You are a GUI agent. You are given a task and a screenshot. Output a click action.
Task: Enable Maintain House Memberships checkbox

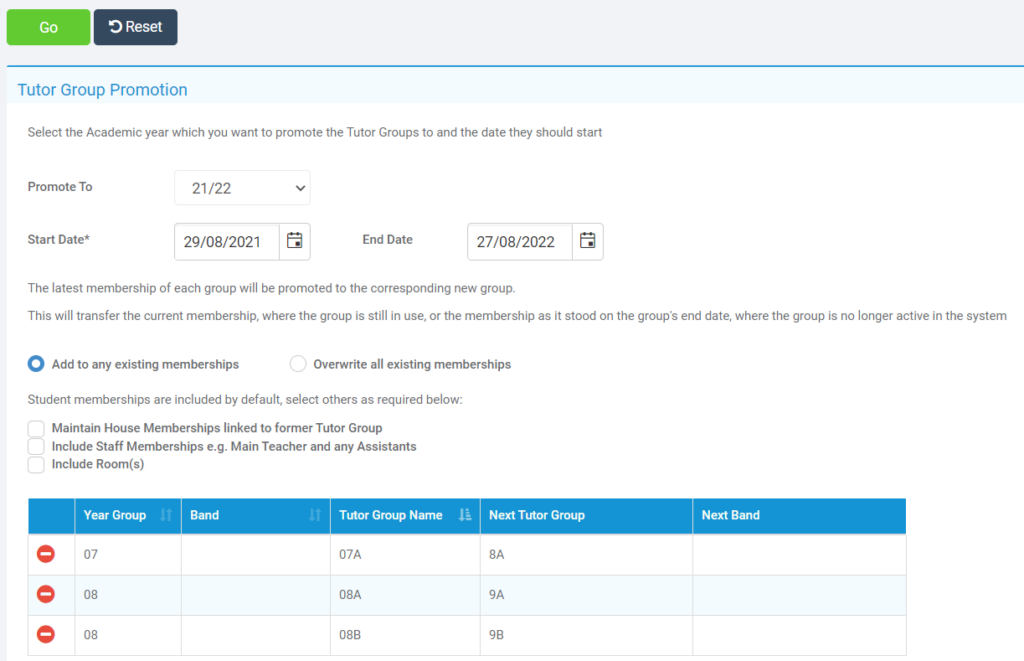coord(36,428)
